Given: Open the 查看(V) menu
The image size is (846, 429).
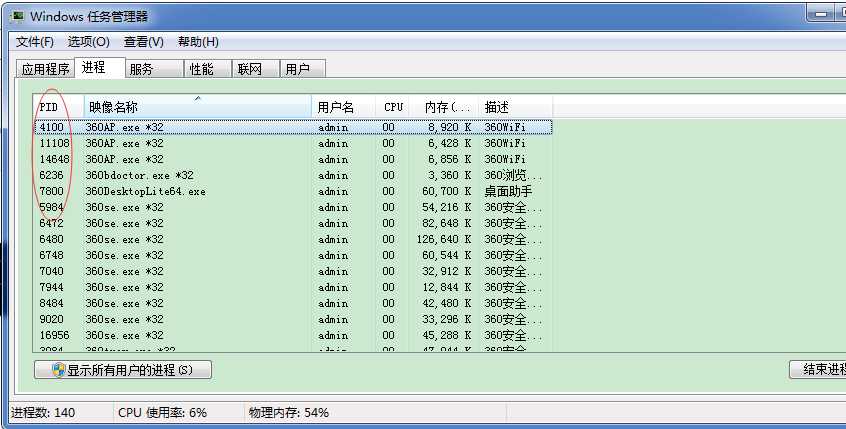Looking at the screenshot, I should pyautogui.click(x=144, y=42).
